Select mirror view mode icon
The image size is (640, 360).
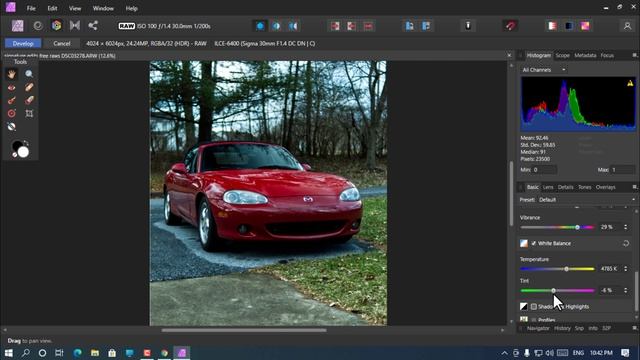click(293, 26)
